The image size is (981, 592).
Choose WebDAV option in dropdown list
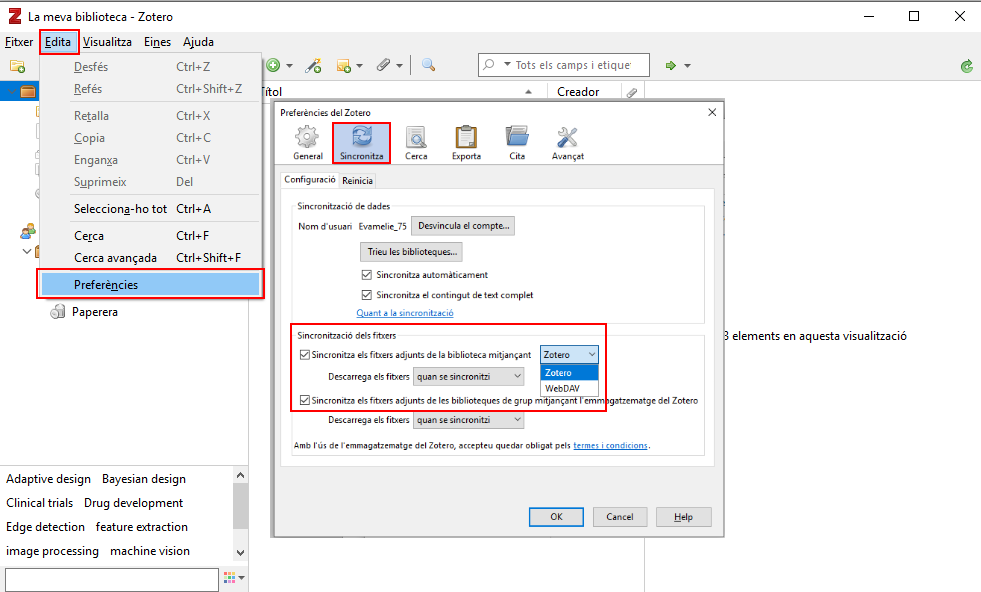569,388
